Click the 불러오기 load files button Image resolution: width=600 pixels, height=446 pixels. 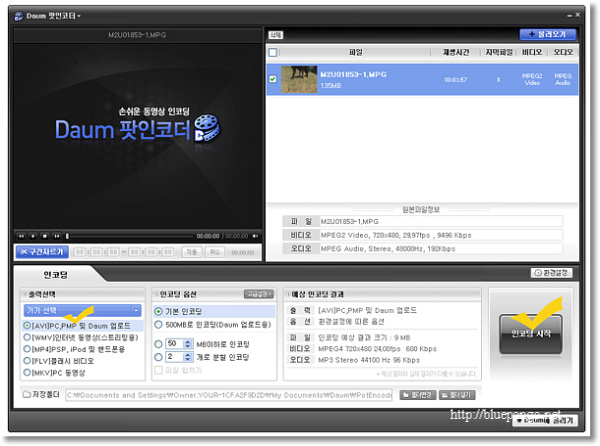[x=548, y=34]
